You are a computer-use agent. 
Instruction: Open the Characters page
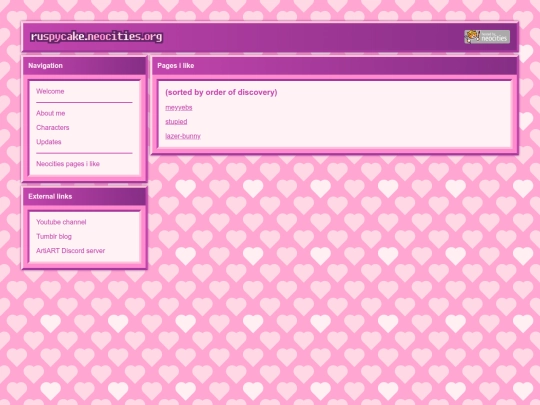click(53, 127)
